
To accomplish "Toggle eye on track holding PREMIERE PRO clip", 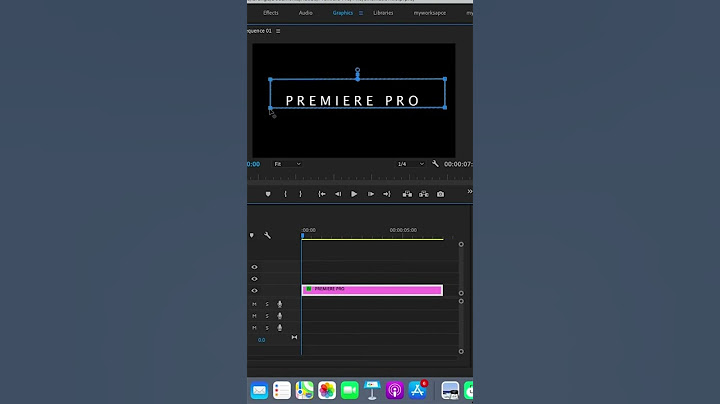I will coord(254,291).
